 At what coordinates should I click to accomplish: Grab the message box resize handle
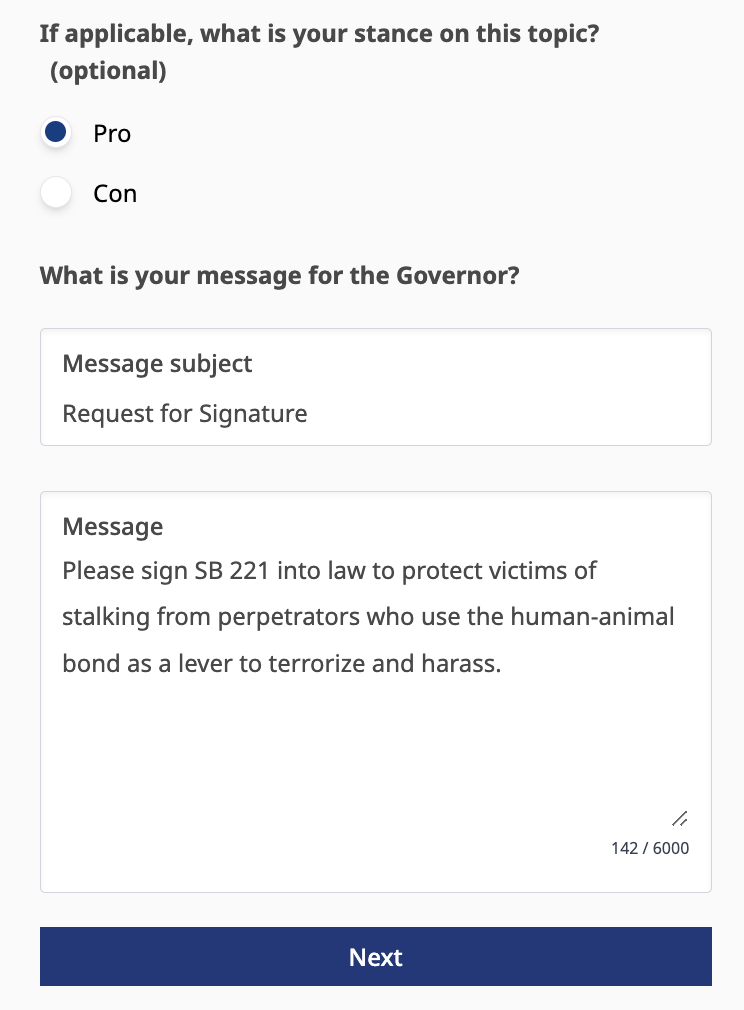tap(680, 818)
